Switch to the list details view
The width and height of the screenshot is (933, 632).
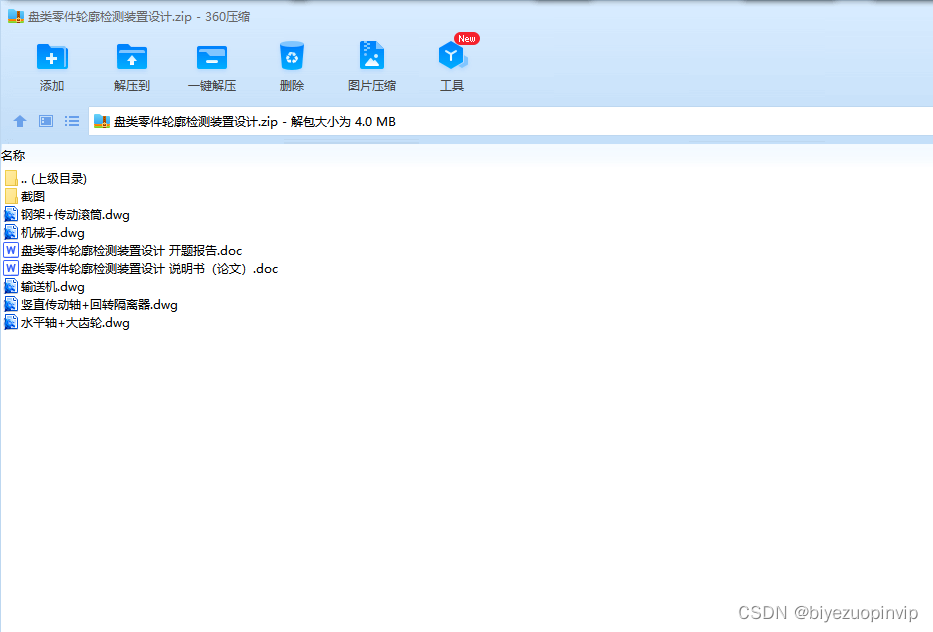72,121
